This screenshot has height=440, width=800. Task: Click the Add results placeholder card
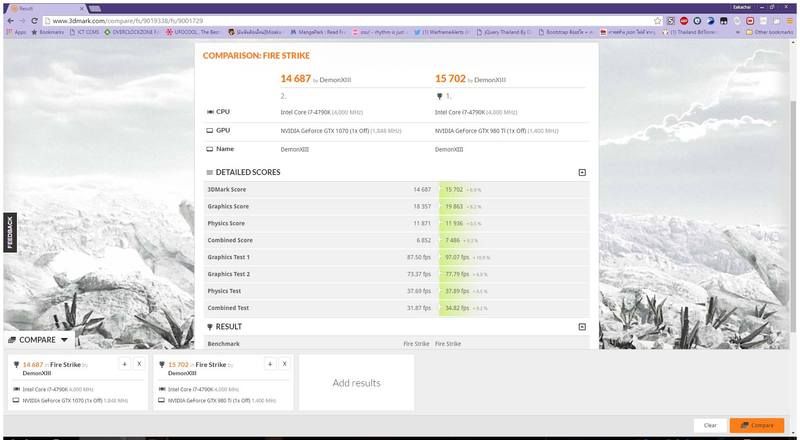[356, 383]
